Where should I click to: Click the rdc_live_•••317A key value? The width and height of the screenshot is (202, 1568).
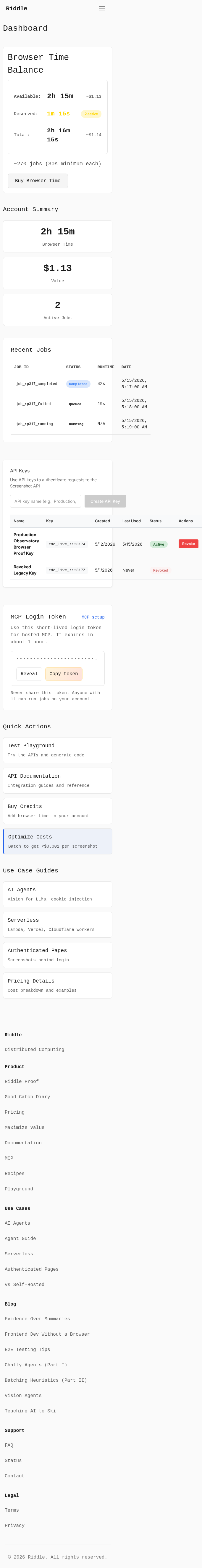click(x=67, y=544)
